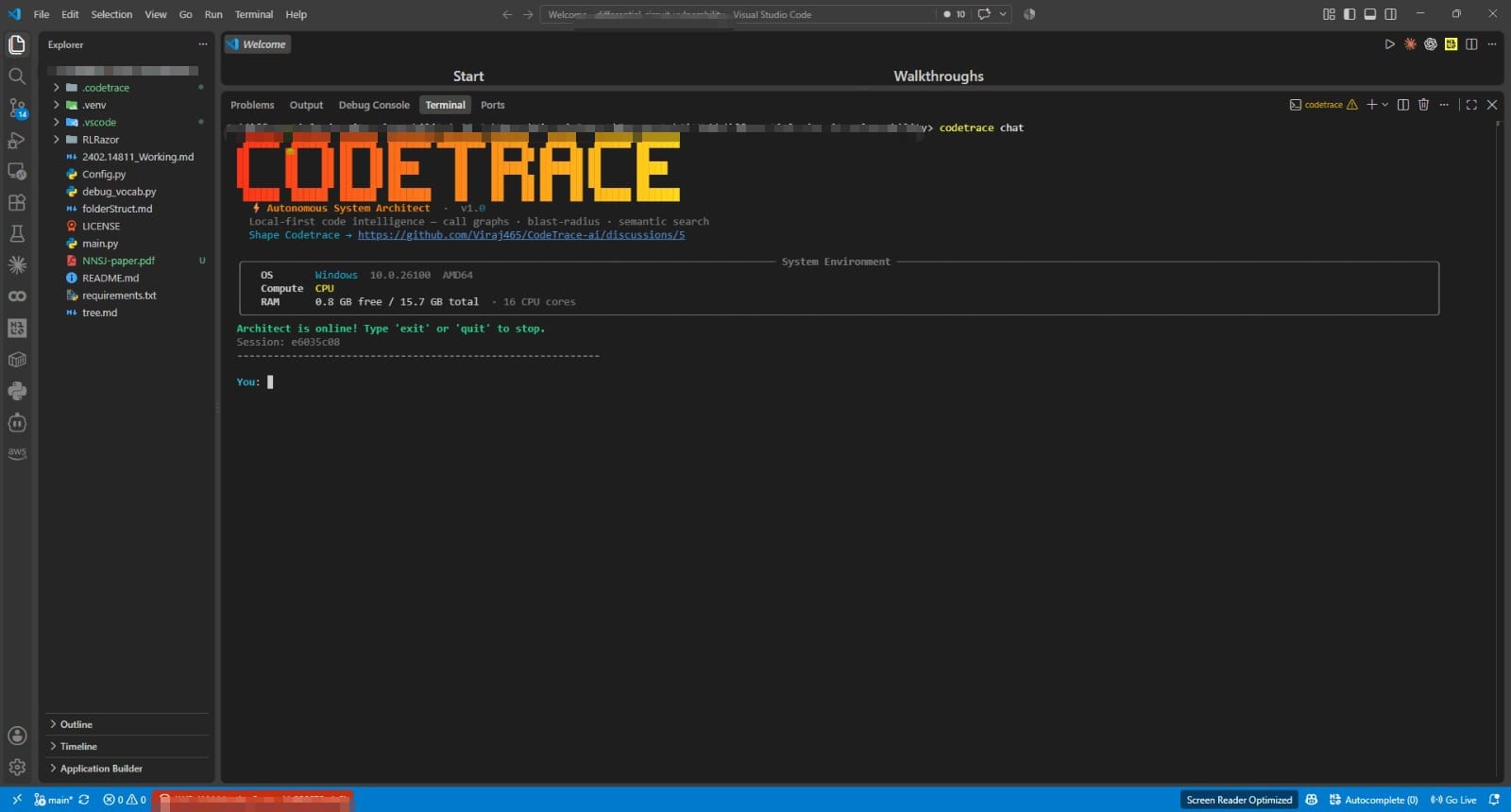Open the Accounts icon in activity bar
The image size is (1511, 812).
pos(17,736)
